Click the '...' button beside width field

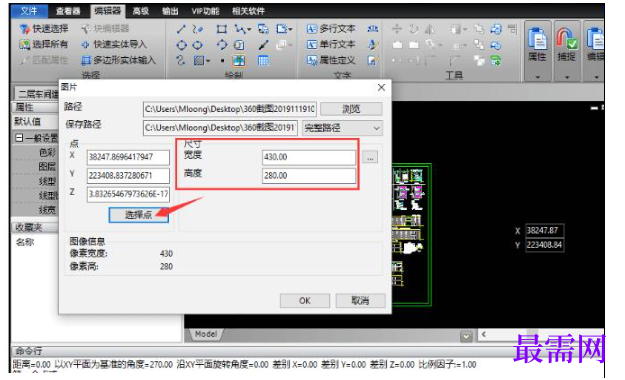click(x=370, y=158)
